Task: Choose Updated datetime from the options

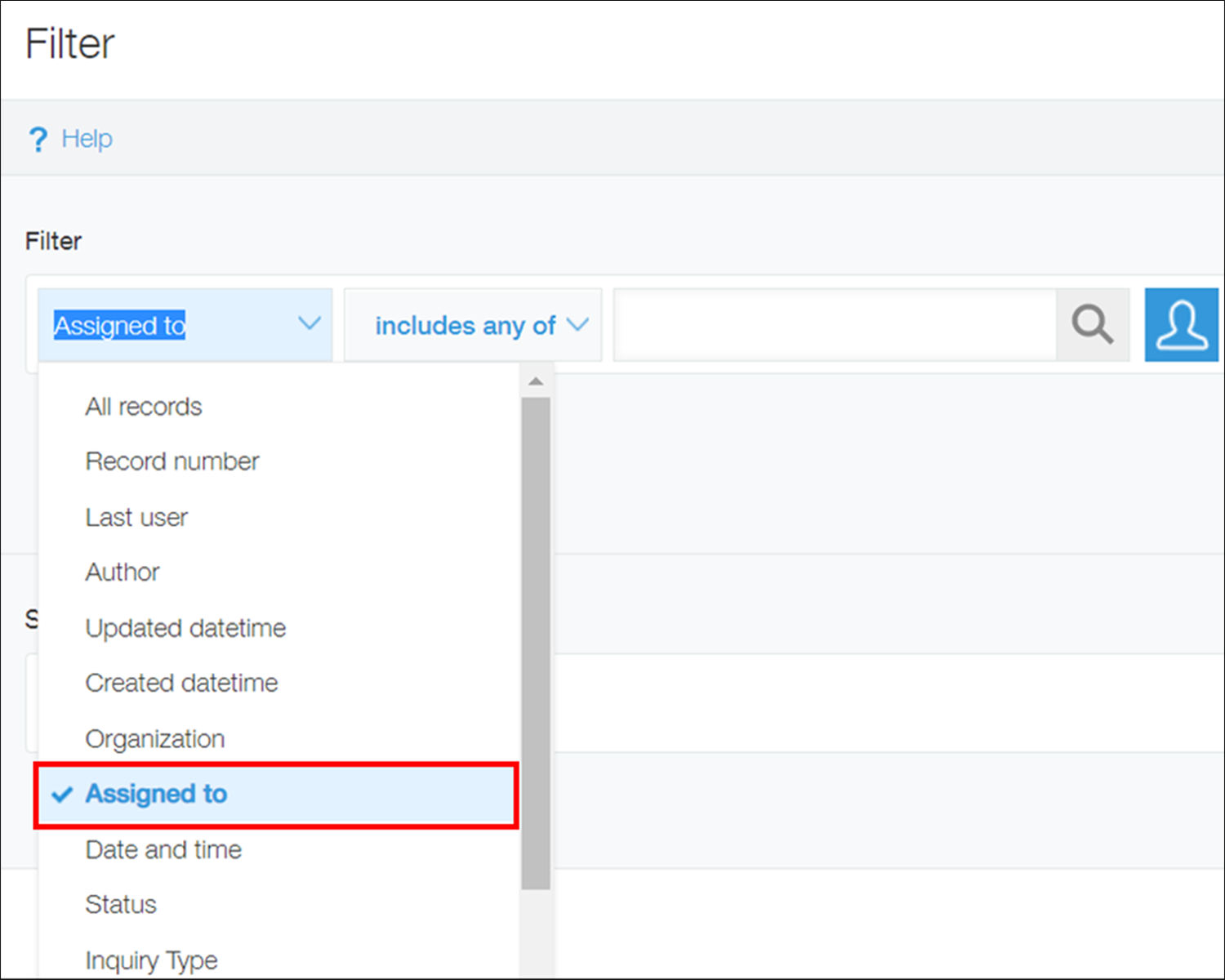Action: click(185, 627)
